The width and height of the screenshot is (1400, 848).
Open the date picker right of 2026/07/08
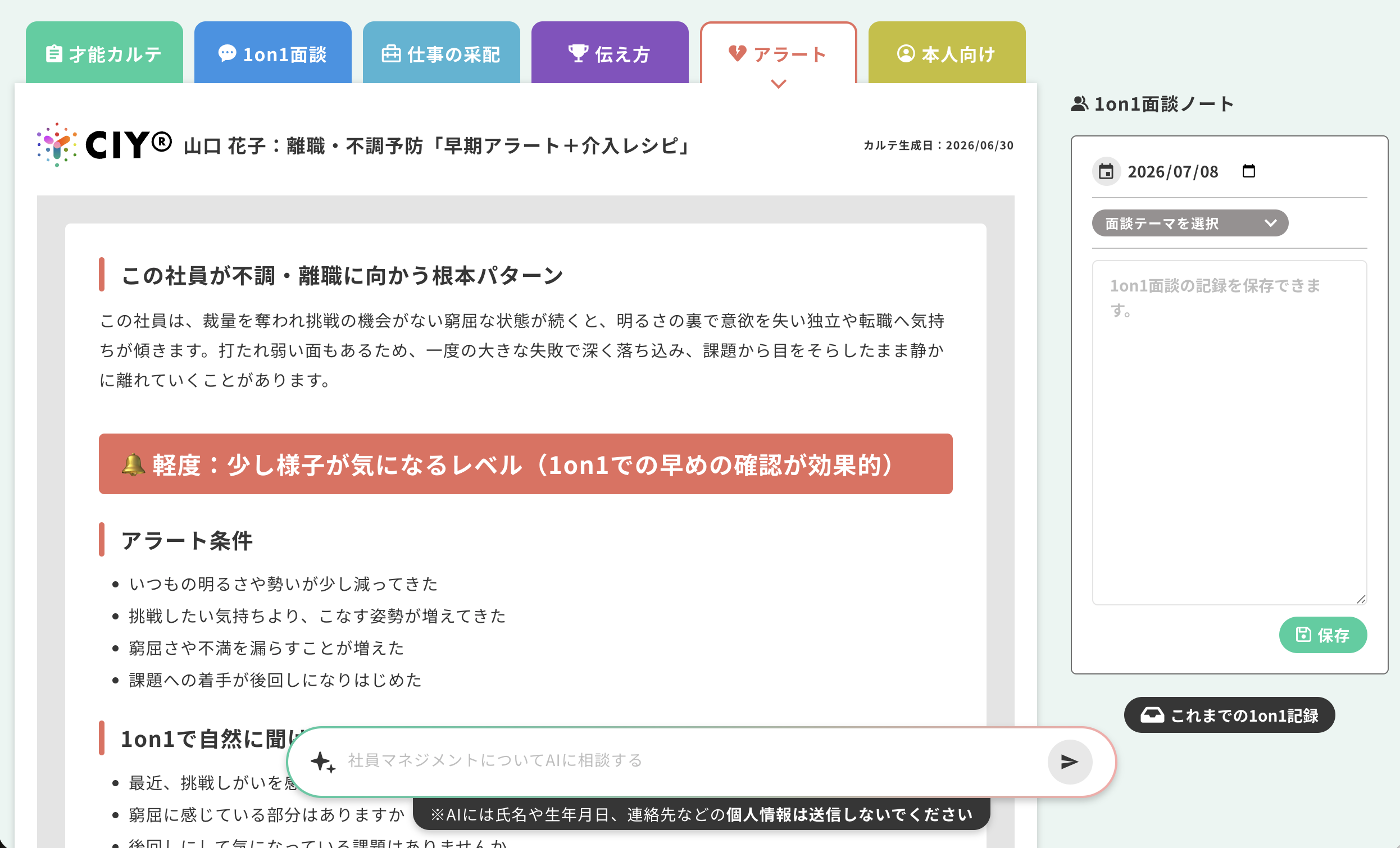(1248, 171)
